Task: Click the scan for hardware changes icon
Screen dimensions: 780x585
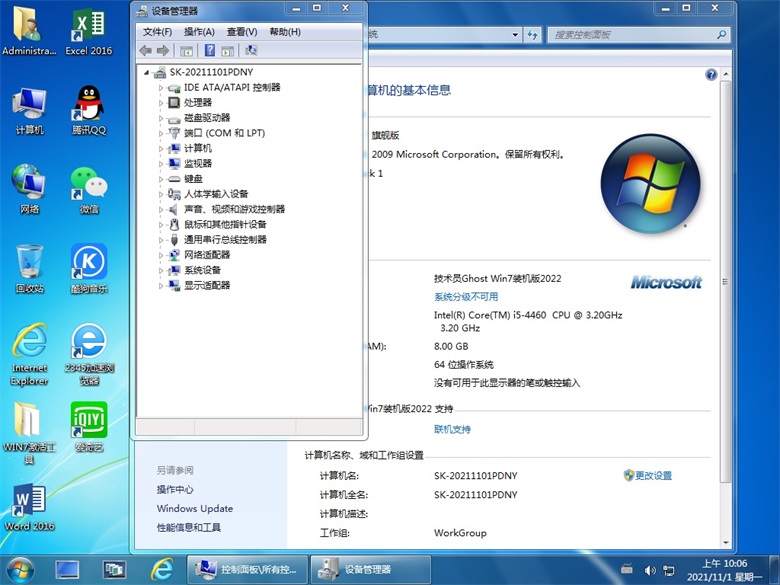Action: pyautogui.click(x=251, y=50)
